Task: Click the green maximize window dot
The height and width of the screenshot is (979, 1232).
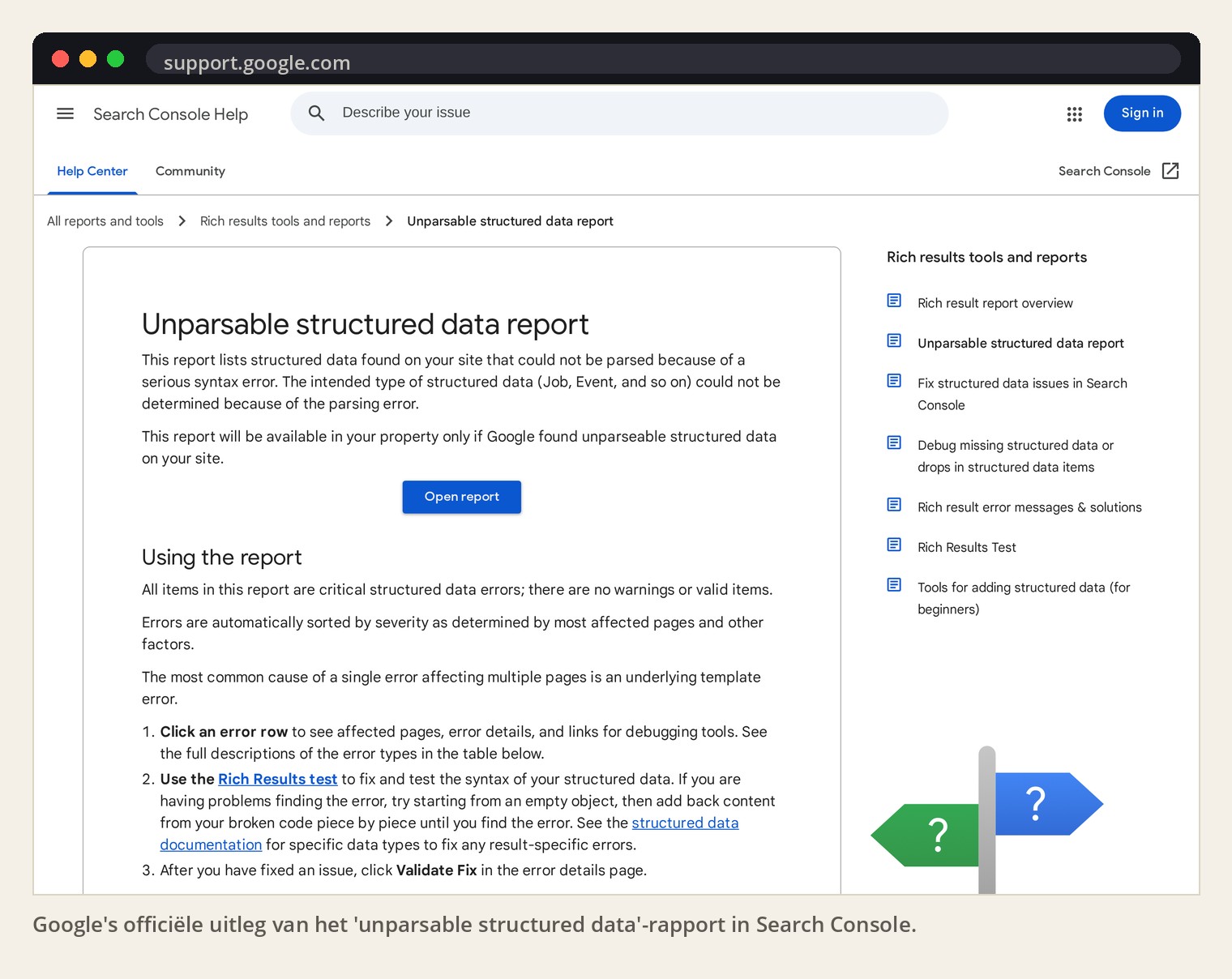Action: (116, 58)
